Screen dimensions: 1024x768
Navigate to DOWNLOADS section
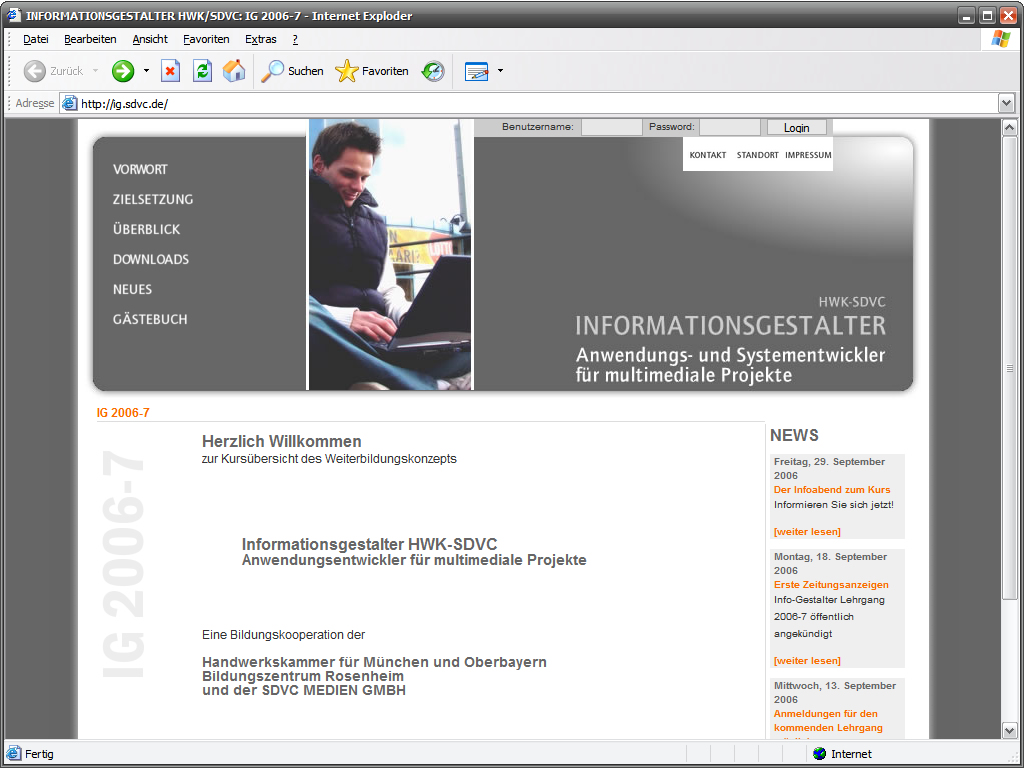[151, 259]
